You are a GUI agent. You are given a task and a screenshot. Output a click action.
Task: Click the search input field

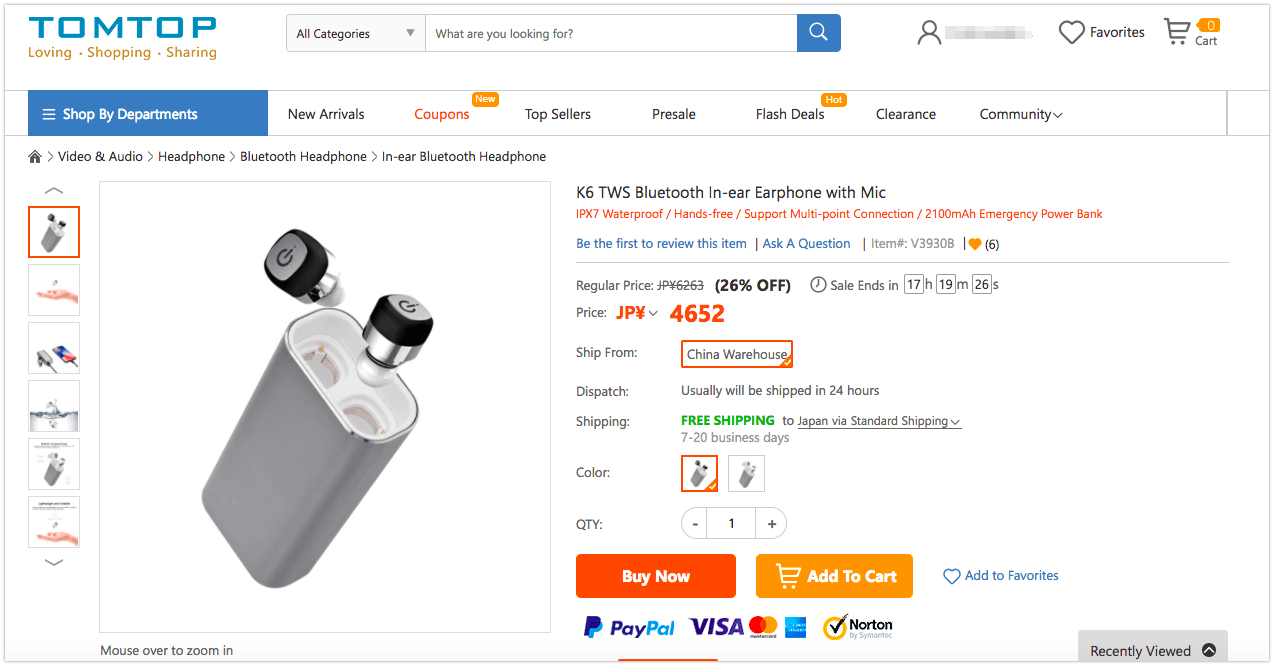tap(610, 33)
